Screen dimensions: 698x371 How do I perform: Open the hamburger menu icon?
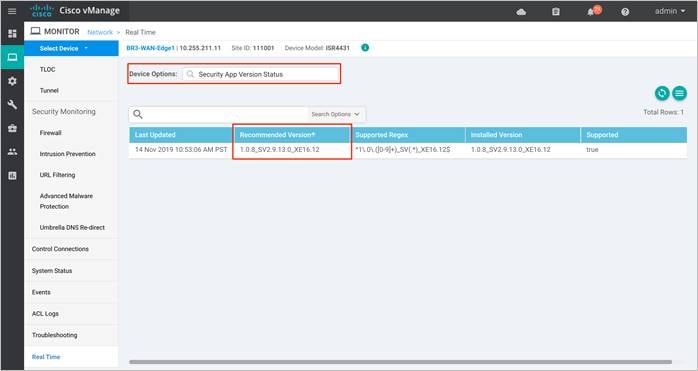point(12,11)
